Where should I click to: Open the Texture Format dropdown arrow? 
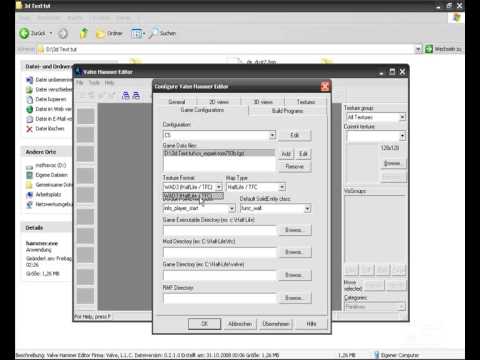[x=219, y=187]
